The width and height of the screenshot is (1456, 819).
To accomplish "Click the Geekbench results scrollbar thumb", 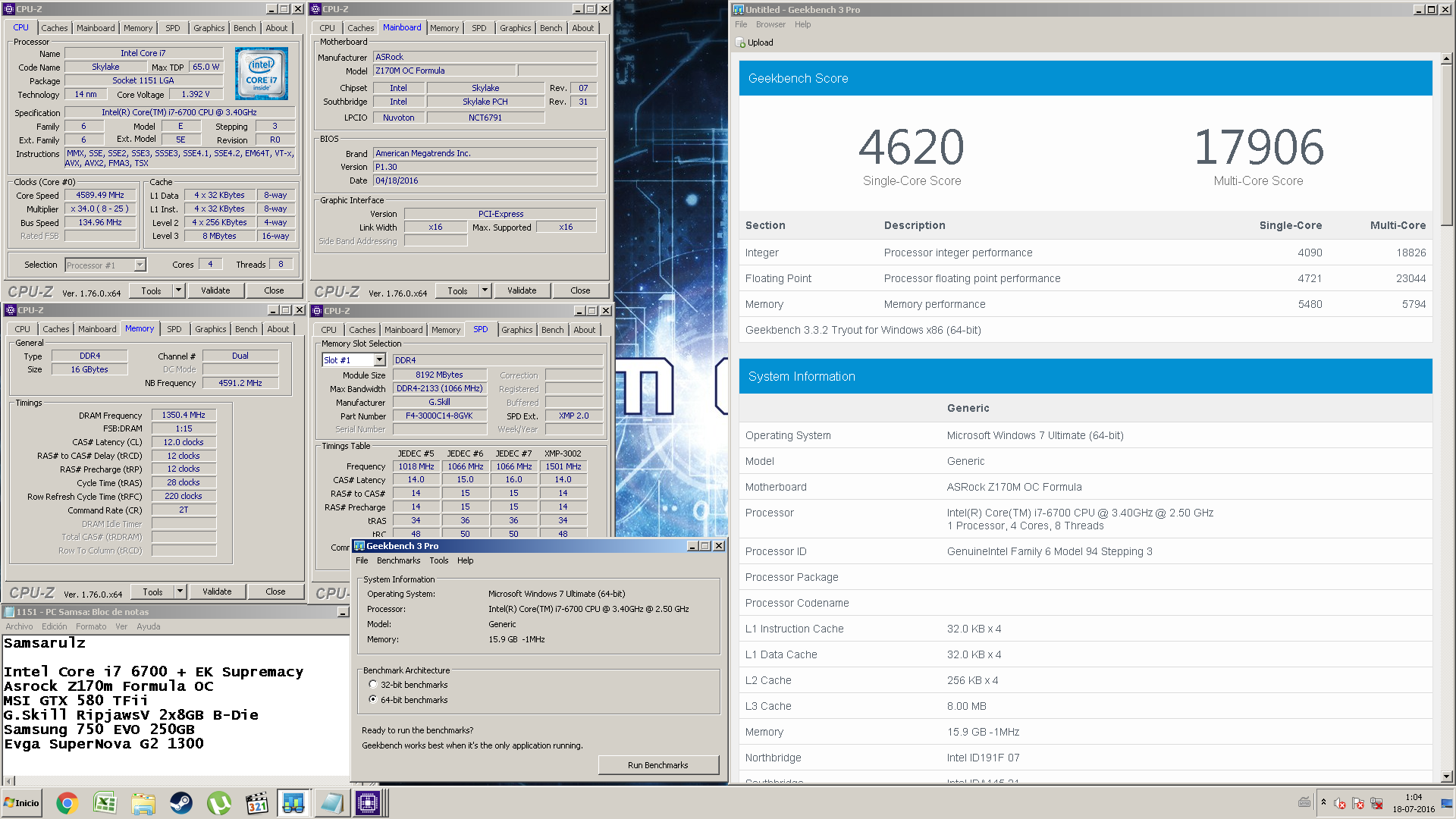I will click(1446, 144).
